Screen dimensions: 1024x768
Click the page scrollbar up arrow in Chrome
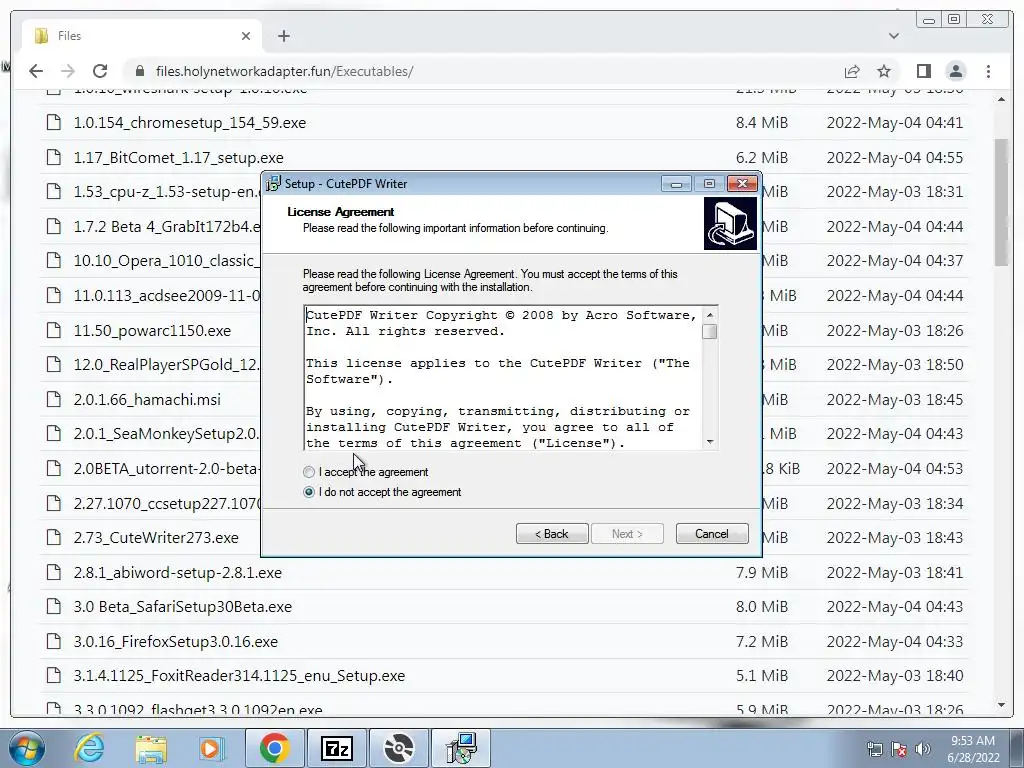[x=1001, y=99]
